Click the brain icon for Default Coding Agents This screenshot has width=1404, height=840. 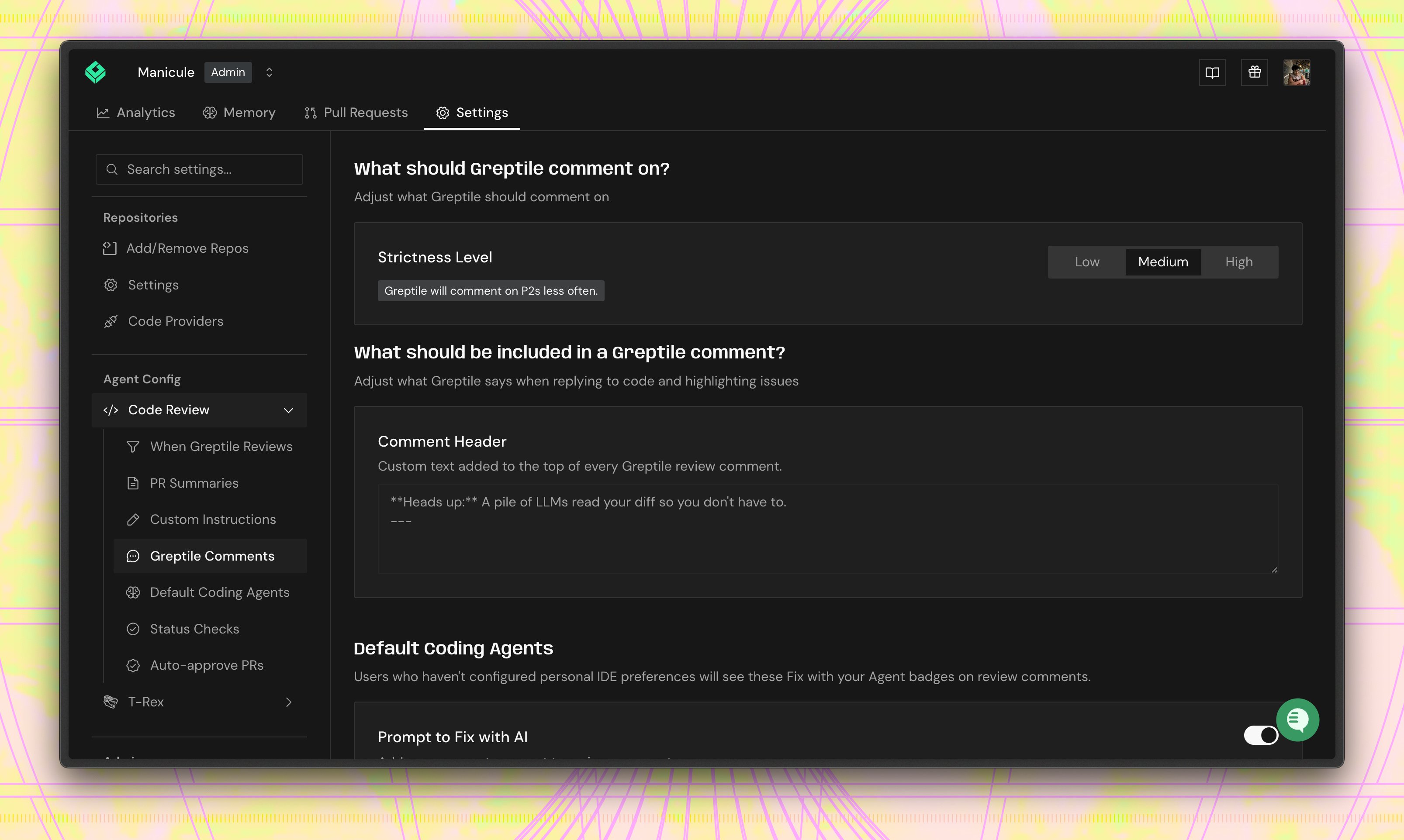coord(133,592)
